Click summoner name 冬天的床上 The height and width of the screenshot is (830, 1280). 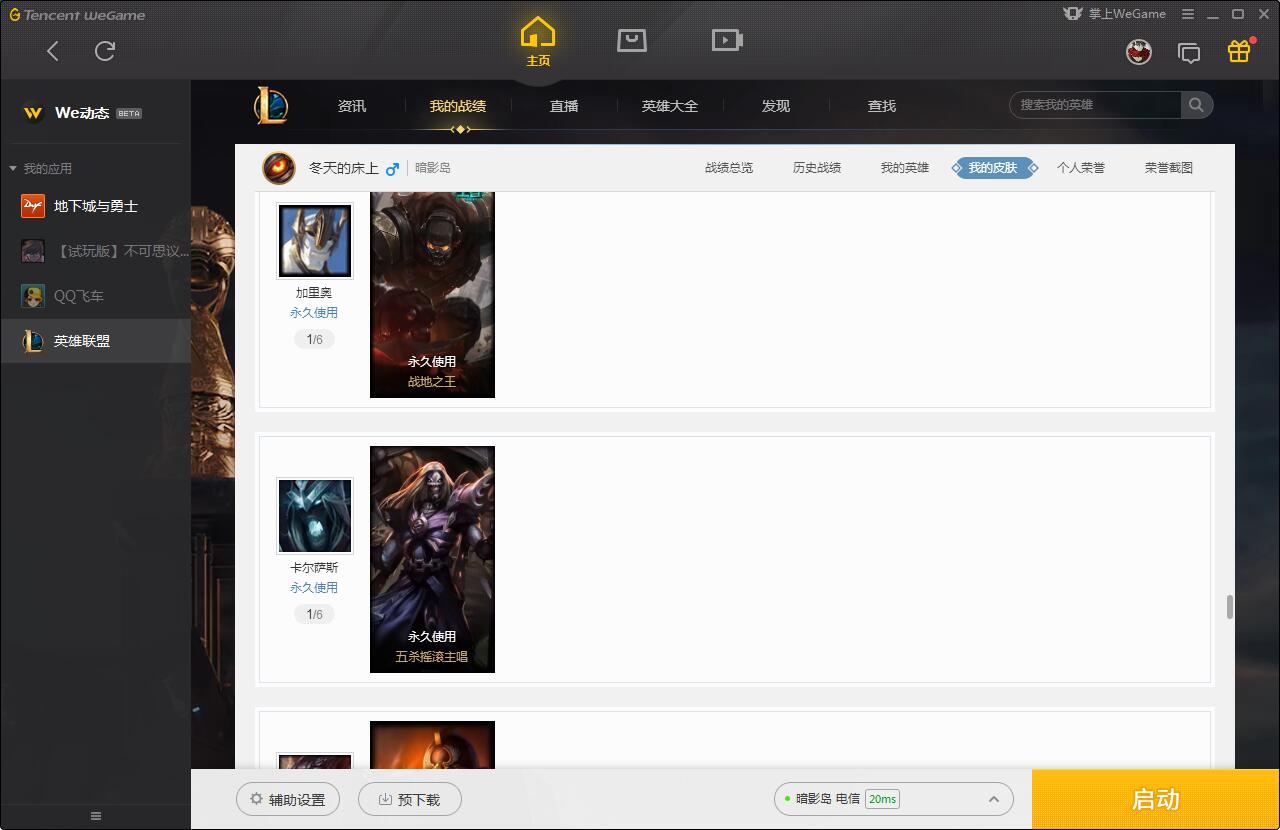pos(344,168)
